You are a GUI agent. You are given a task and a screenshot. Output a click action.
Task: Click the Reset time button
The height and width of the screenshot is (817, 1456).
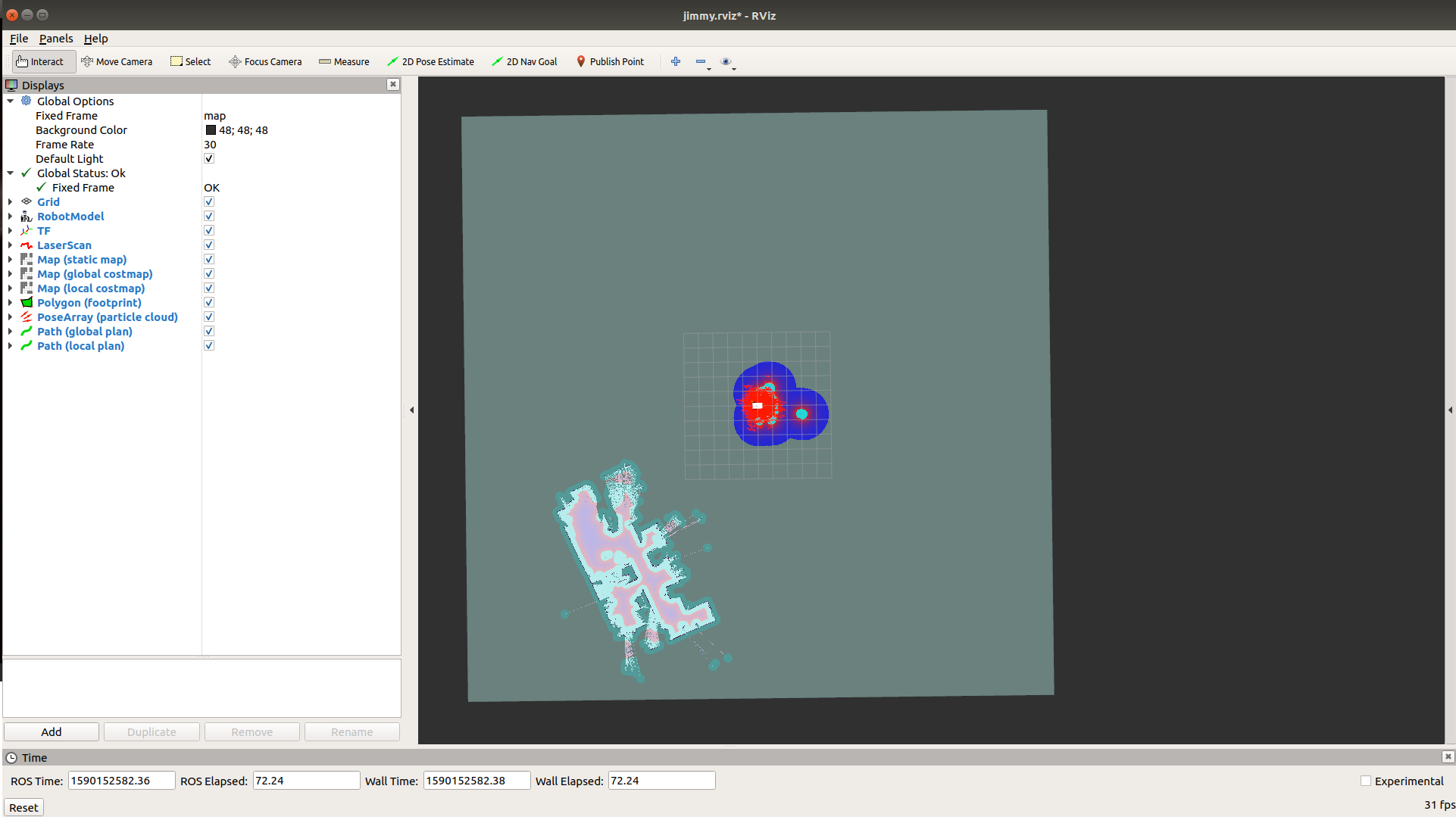[x=23, y=807]
